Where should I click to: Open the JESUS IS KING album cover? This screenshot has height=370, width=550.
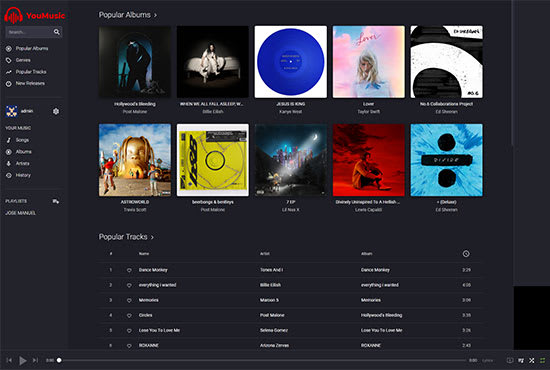[x=290, y=62]
